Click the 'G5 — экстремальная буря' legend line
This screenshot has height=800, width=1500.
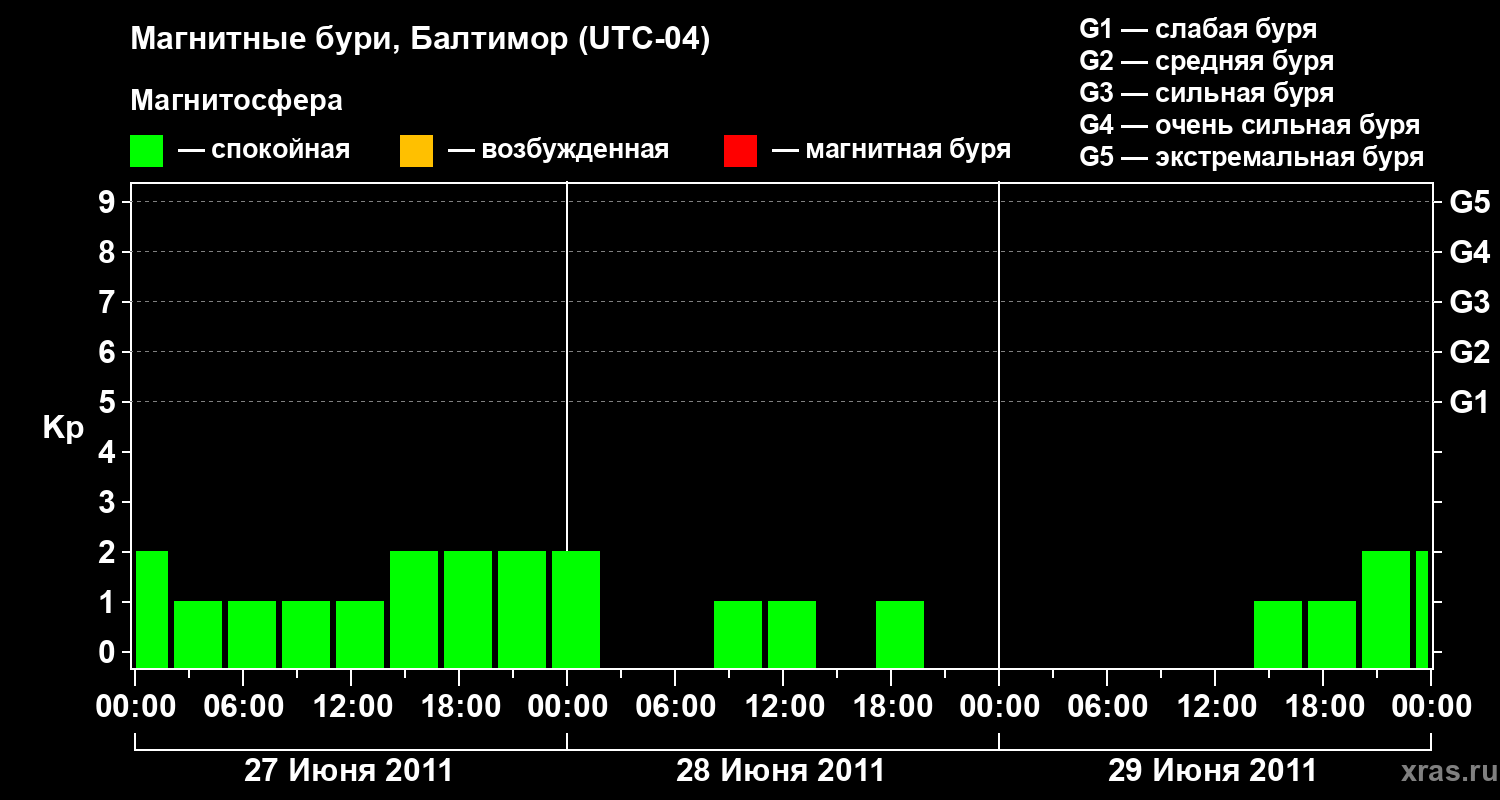click(x=1252, y=157)
